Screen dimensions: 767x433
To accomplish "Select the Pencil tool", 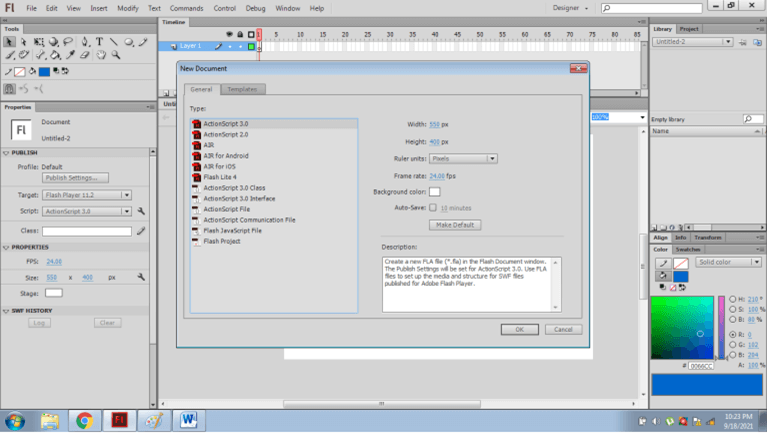I will pos(143,42).
